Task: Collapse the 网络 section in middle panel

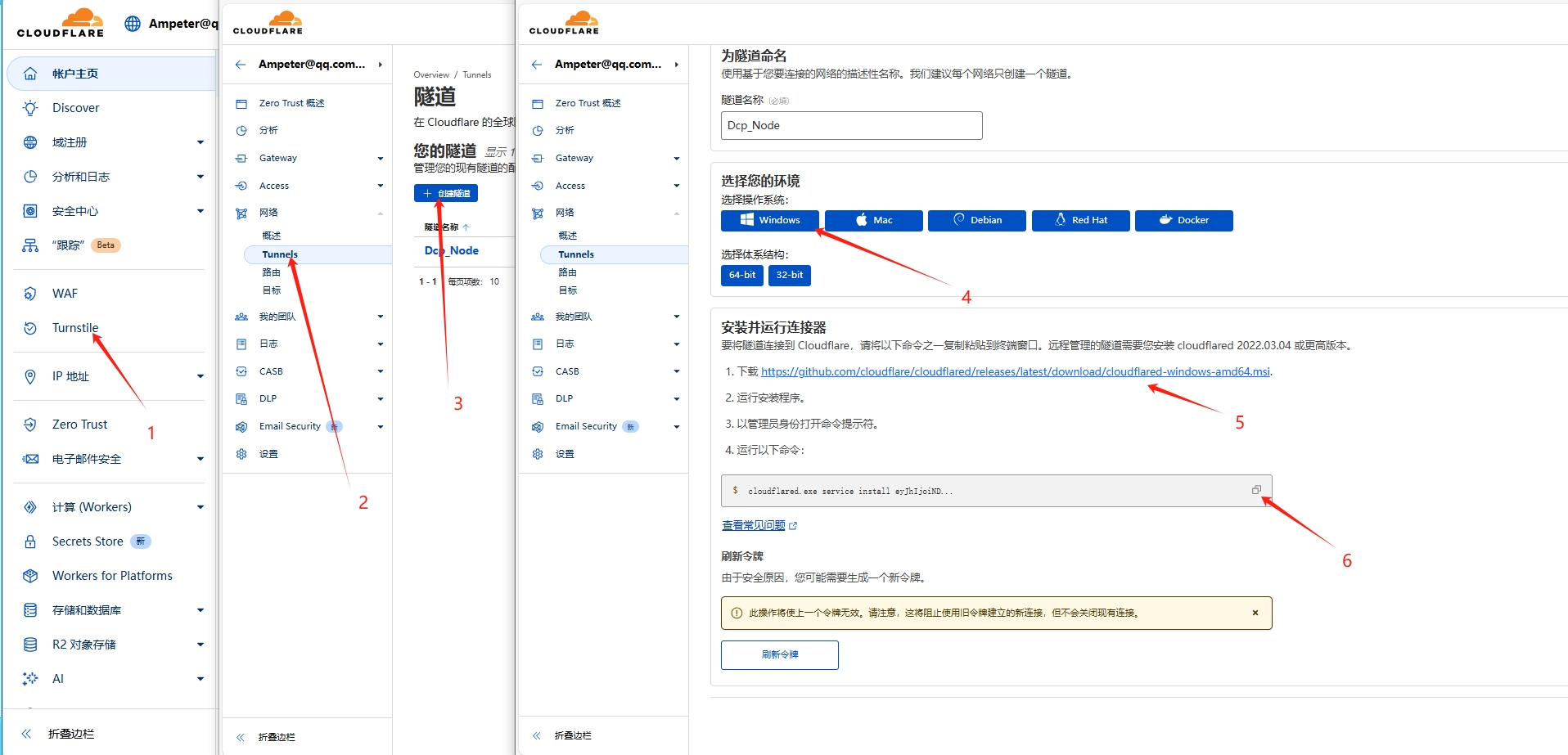Action: click(381, 213)
